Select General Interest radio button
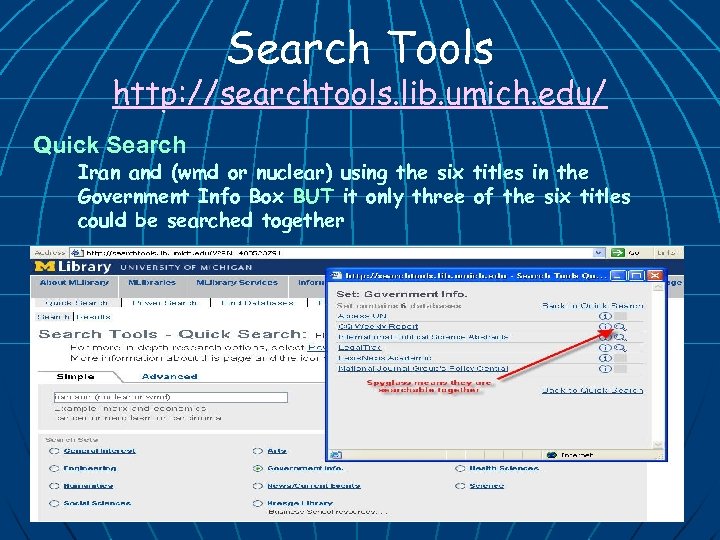This screenshot has height=540, width=720. coord(54,451)
